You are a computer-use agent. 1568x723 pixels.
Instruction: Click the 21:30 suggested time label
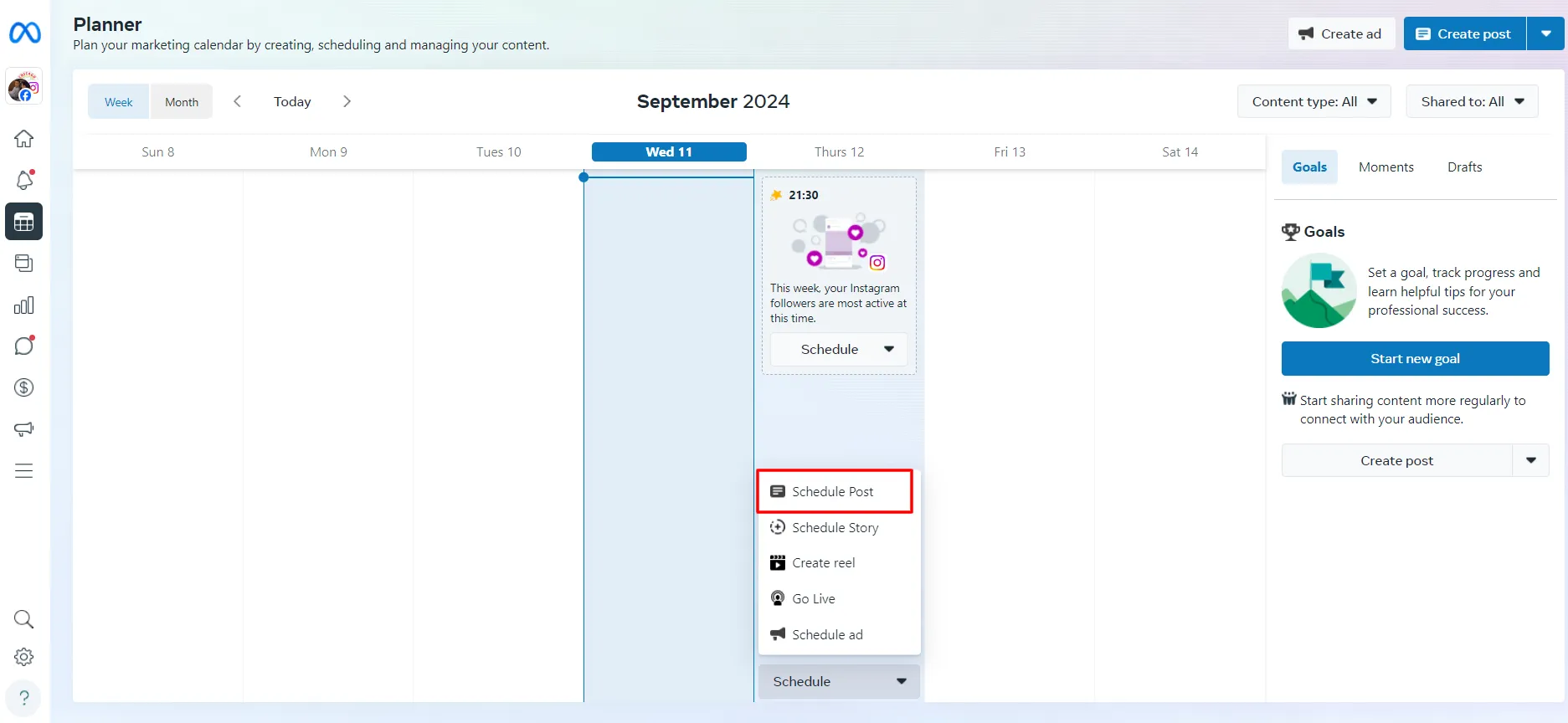point(804,195)
